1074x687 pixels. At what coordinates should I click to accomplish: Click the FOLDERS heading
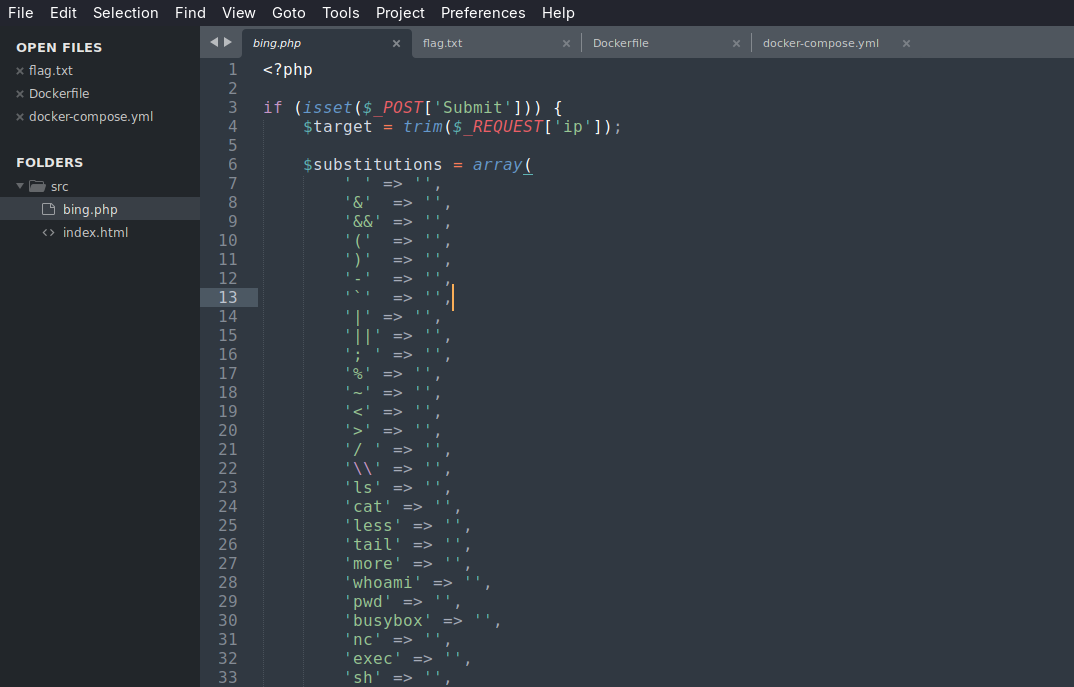(x=49, y=162)
